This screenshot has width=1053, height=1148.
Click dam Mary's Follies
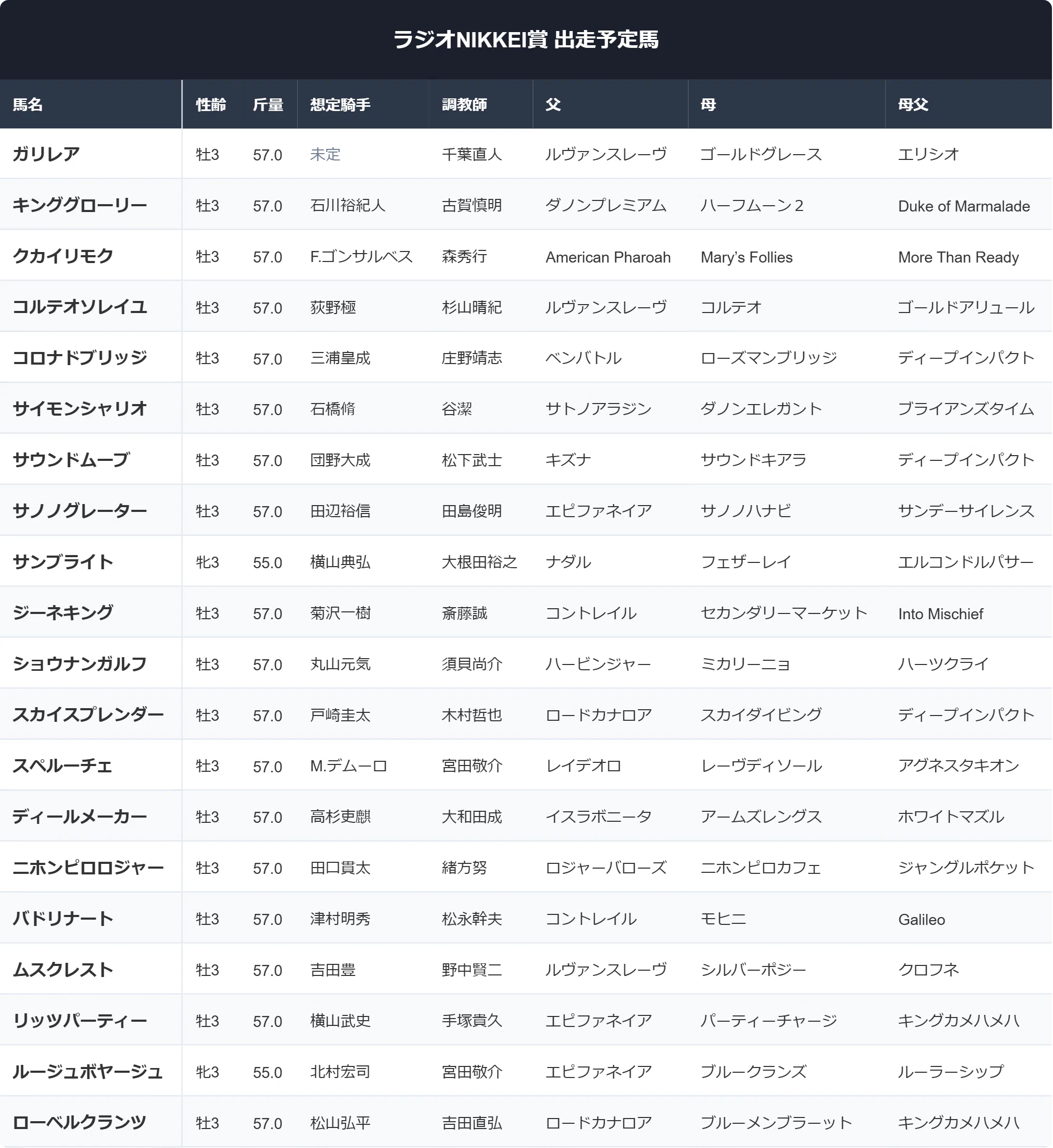[746, 257]
